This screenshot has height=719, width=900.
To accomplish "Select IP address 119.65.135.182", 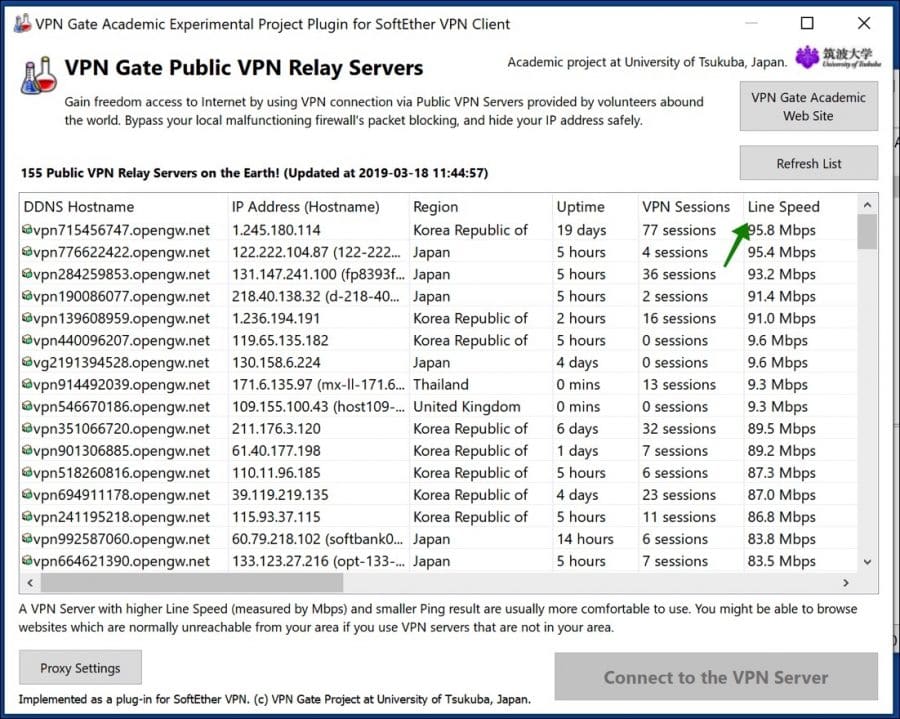I will 280,340.
